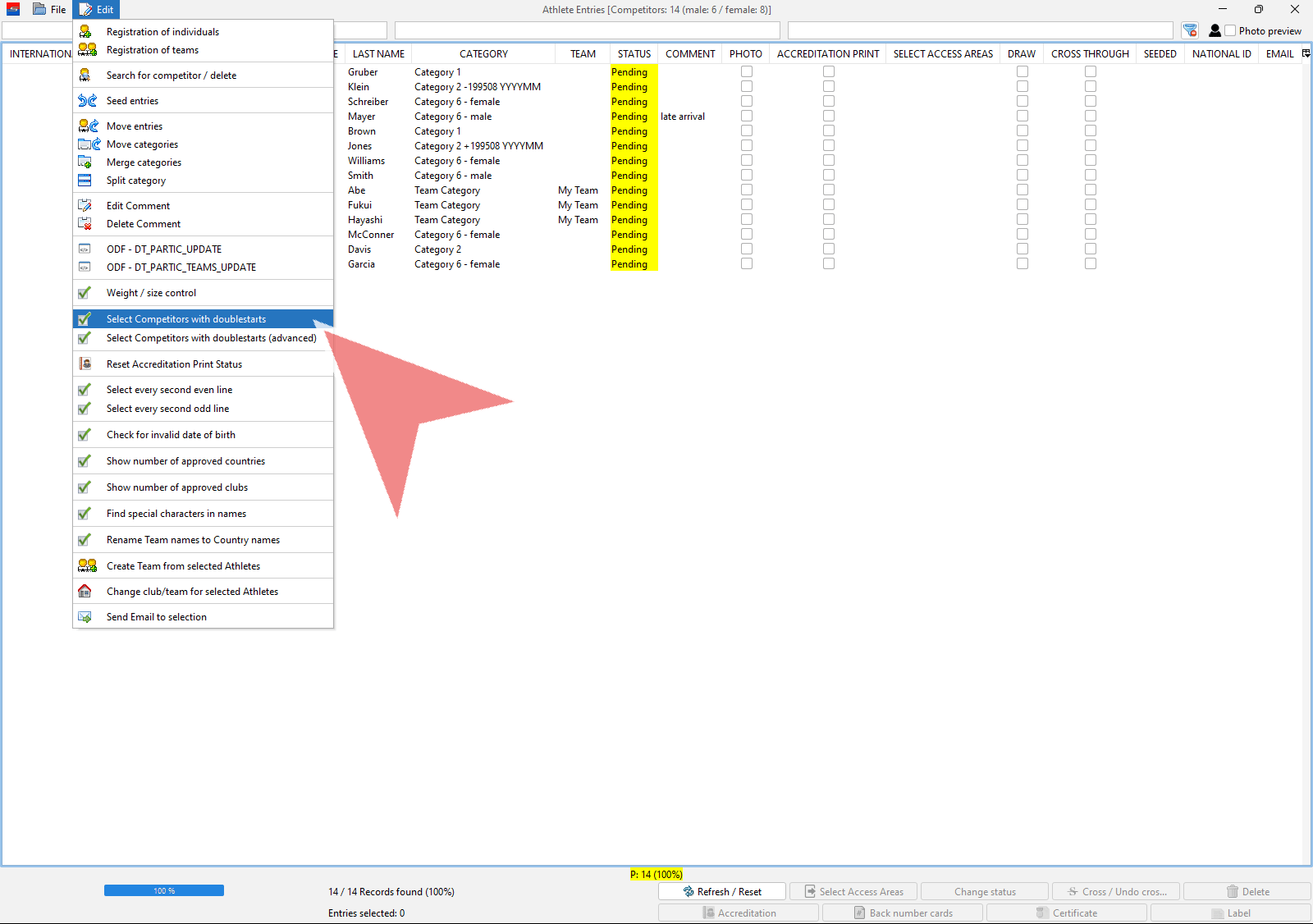Click the Seed entries icon
The height and width of the screenshot is (924, 1313).
pos(87,101)
